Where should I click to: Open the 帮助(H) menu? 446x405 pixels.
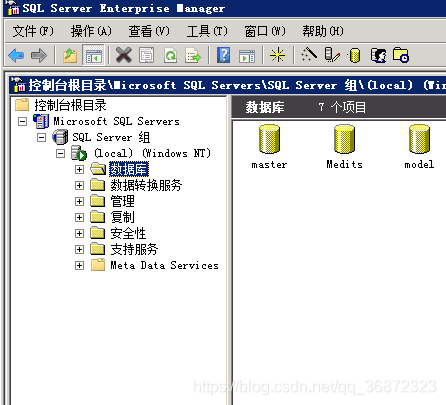point(323,31)
